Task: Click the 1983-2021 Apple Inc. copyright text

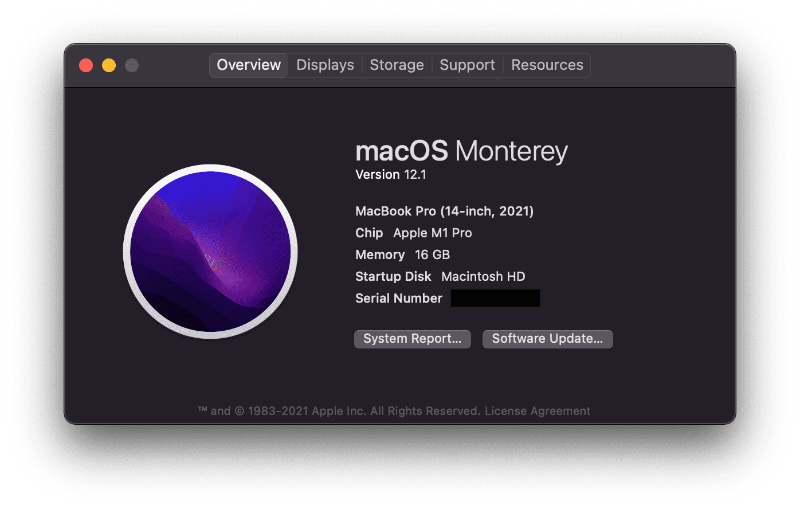Action: pos(340,411)
